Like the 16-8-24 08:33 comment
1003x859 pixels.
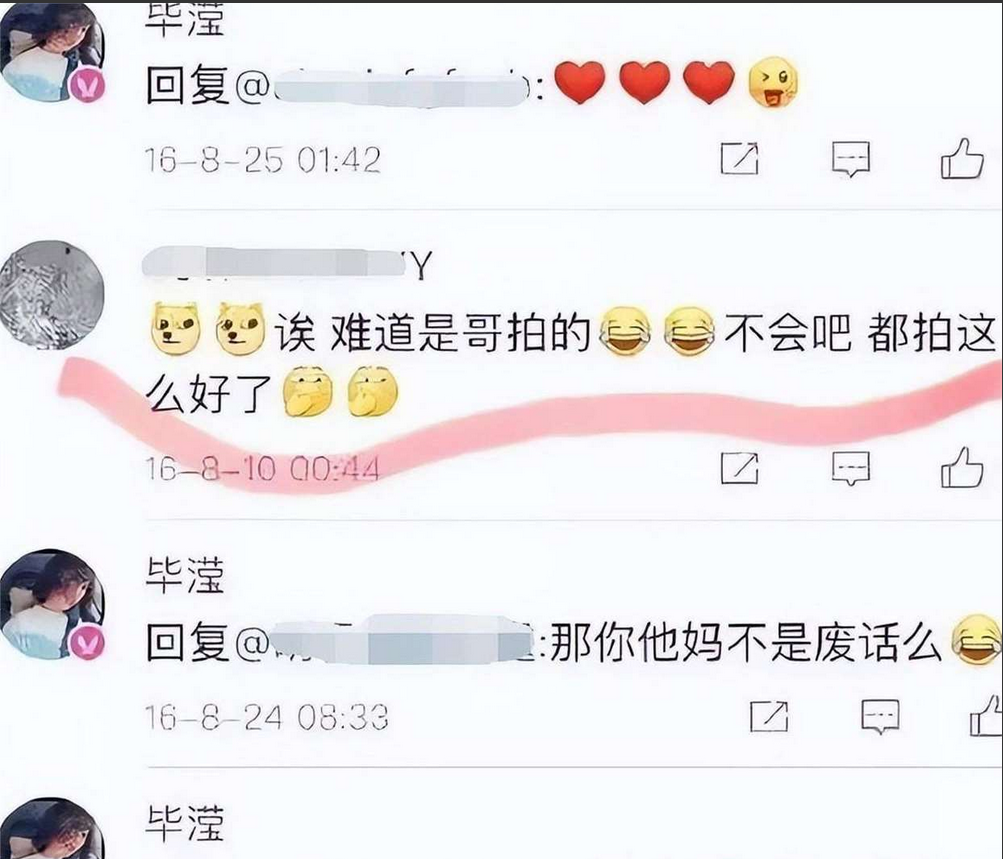click(x=987, y=716)
